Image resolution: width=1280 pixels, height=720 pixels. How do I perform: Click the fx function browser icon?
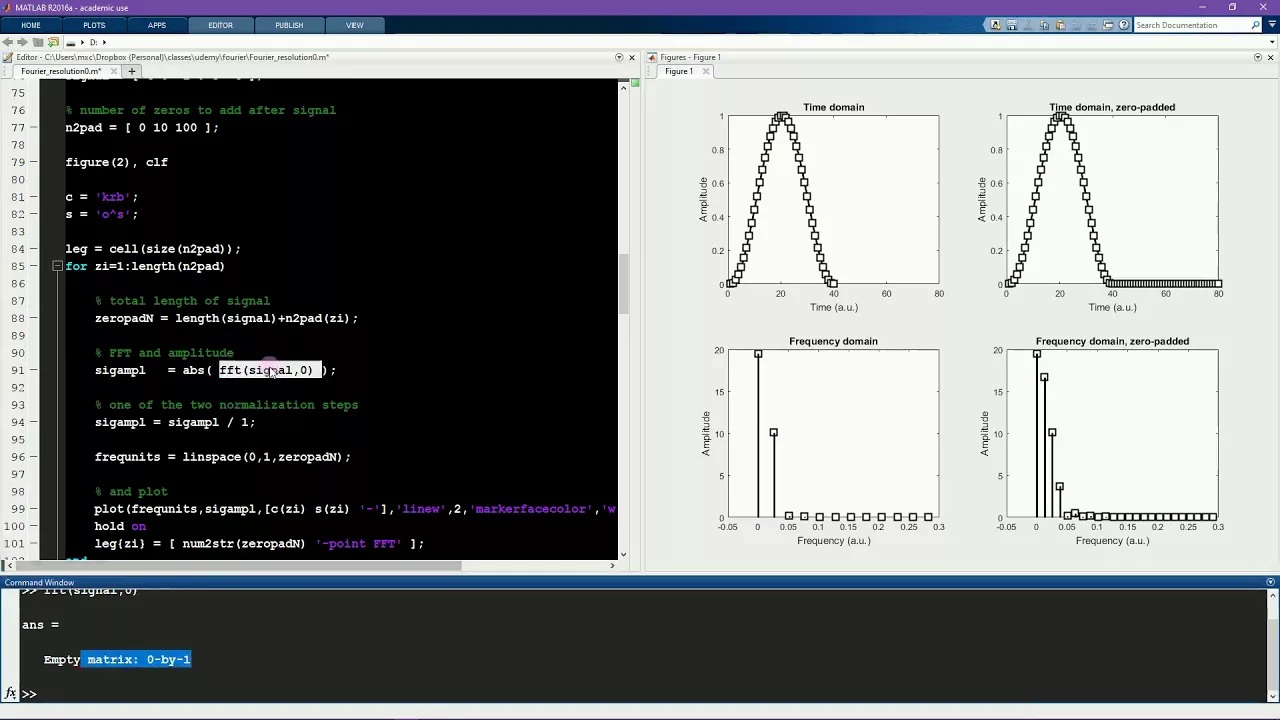[10, 693]
